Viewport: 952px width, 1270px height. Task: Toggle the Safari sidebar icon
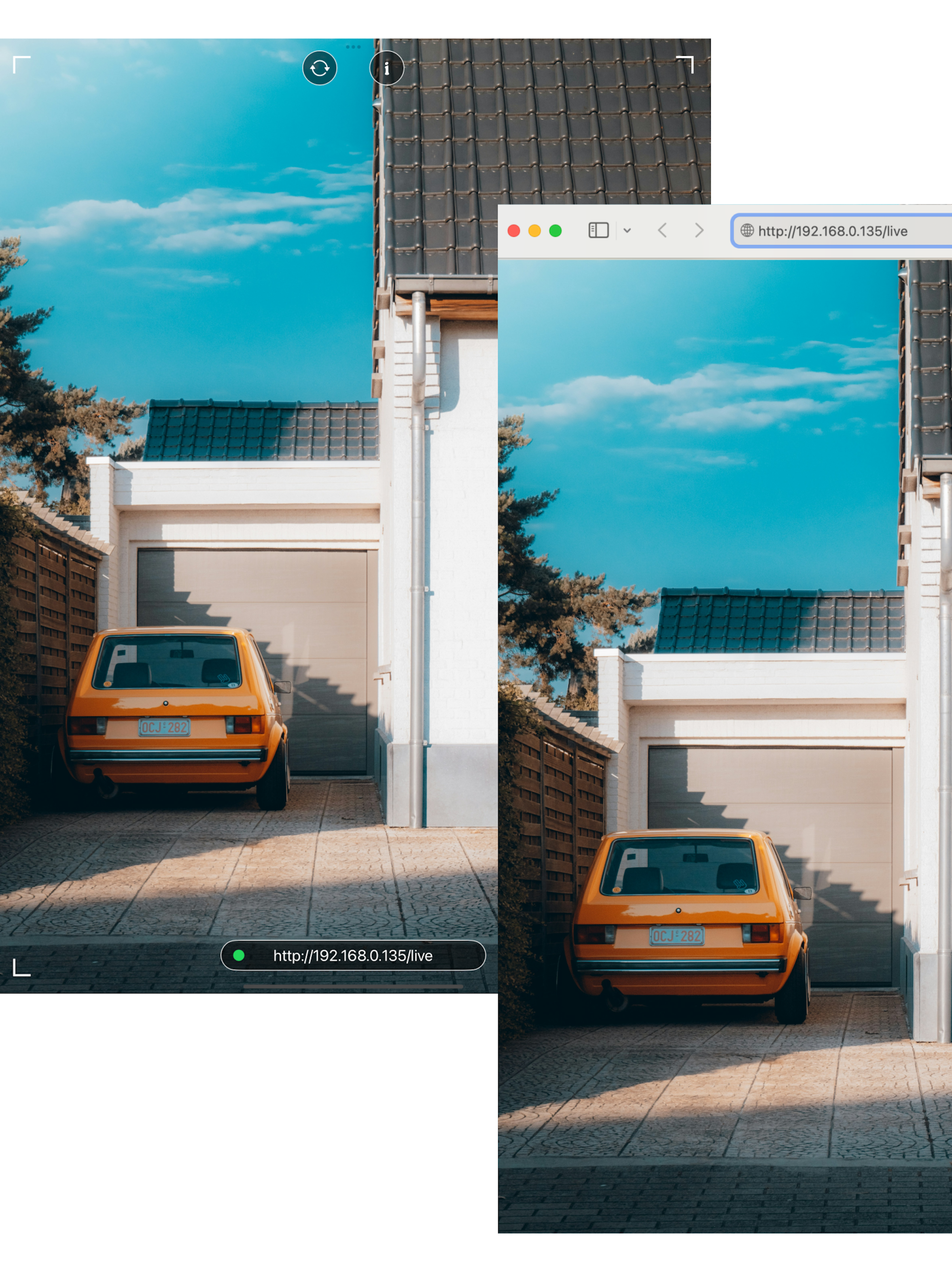click(598, 231)
